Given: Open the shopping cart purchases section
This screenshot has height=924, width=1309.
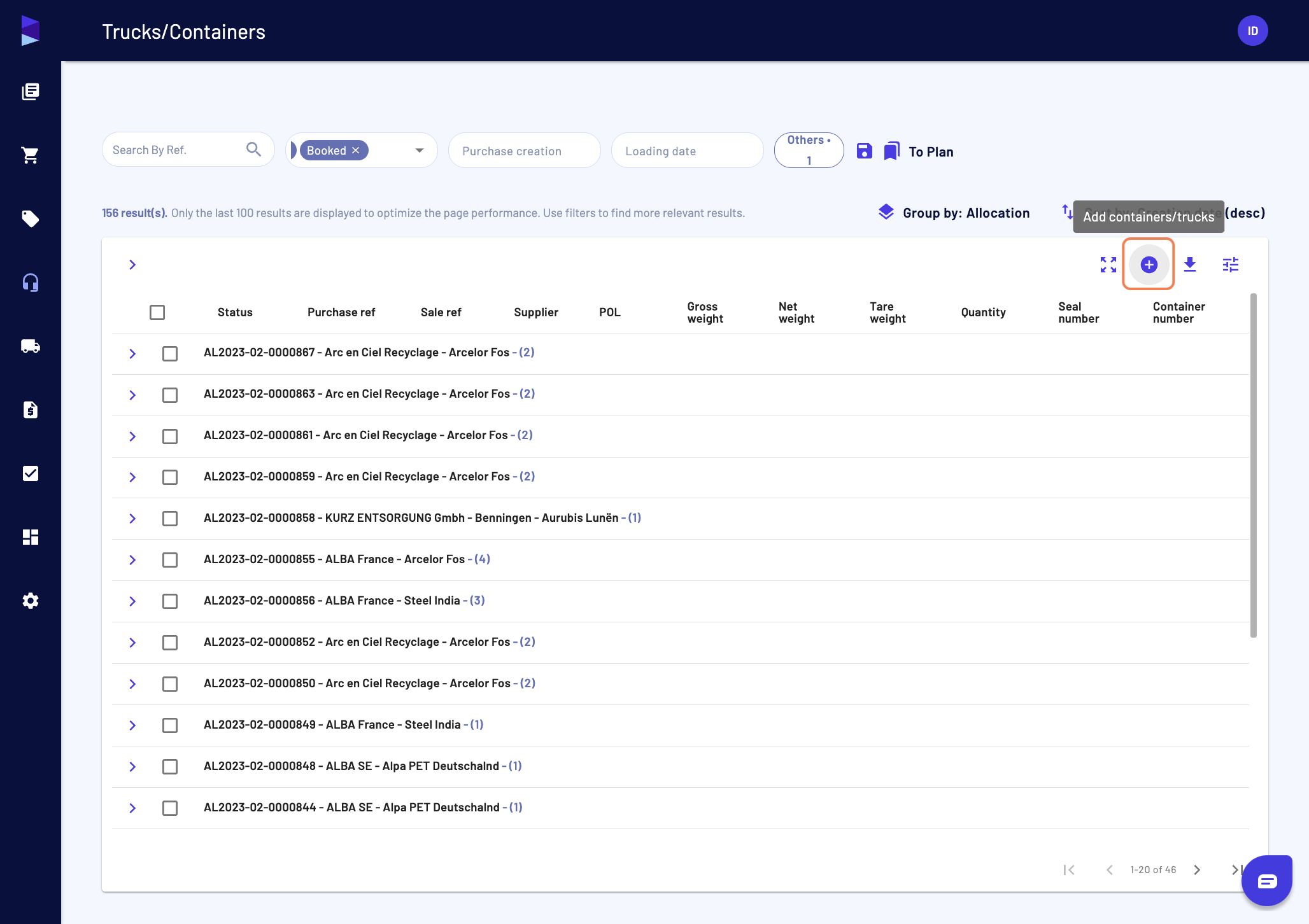Looking at the screenshot, I should click(30, 155).
